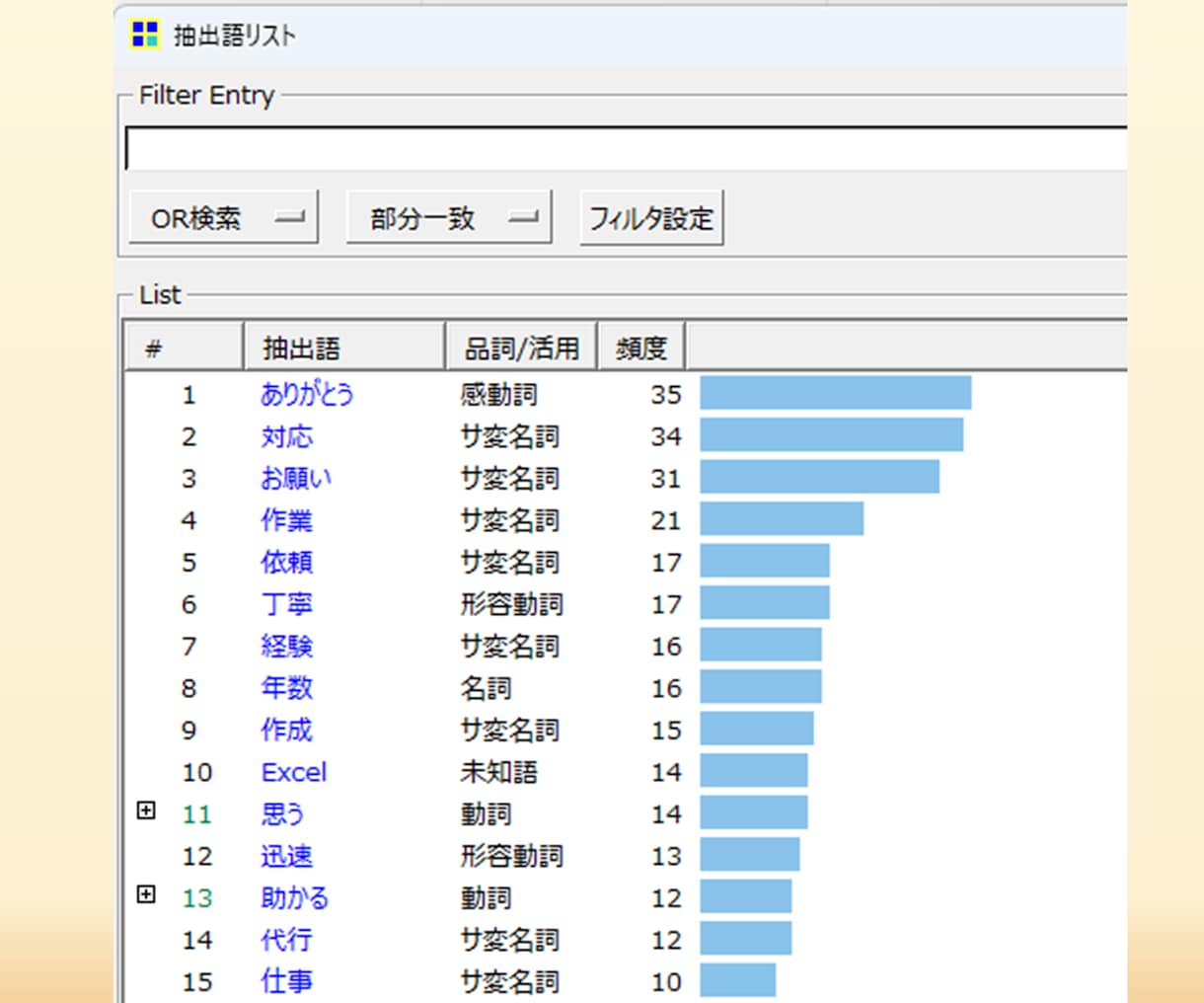Click the frequency bar for ありがとう
Viewport: 1204px width, 1003px height.
(x=836, y=392)
